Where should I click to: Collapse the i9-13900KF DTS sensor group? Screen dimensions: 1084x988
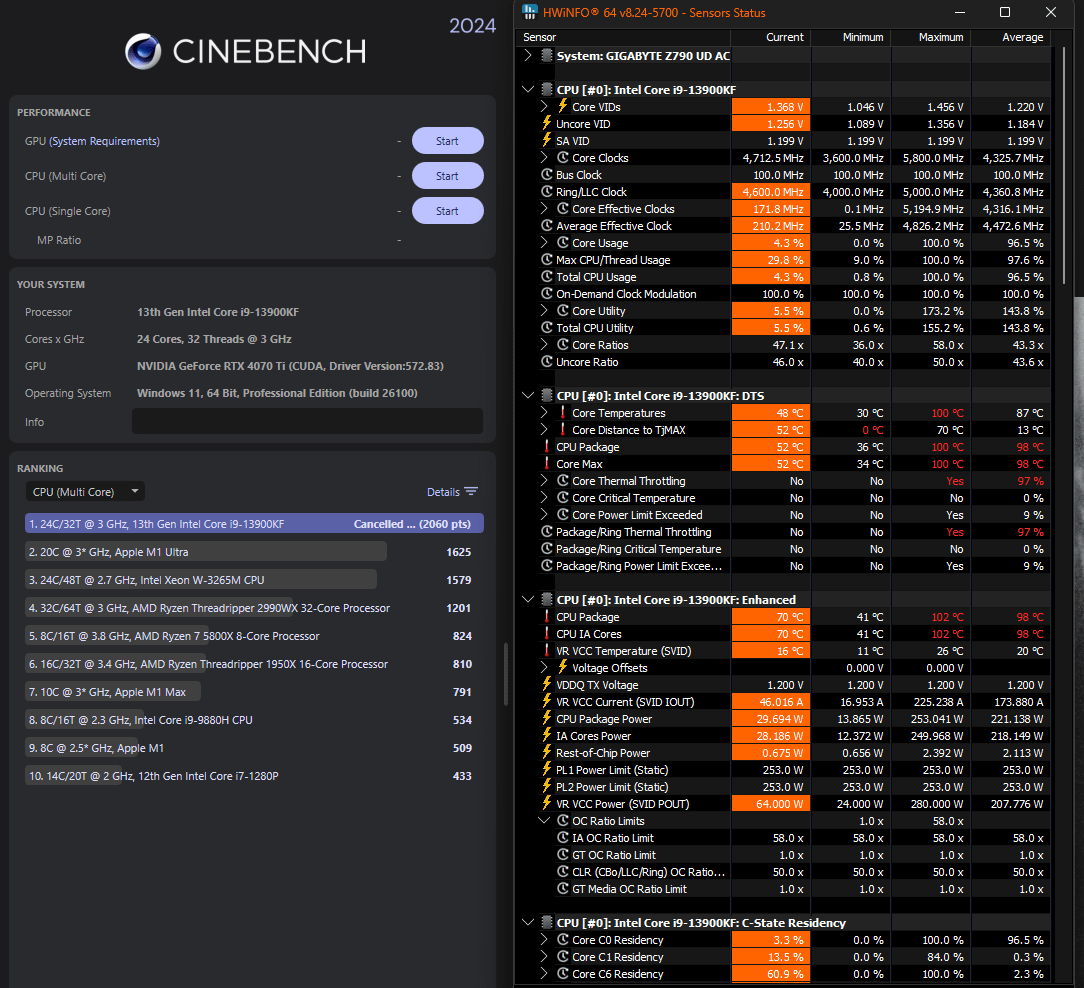point(528,395)
